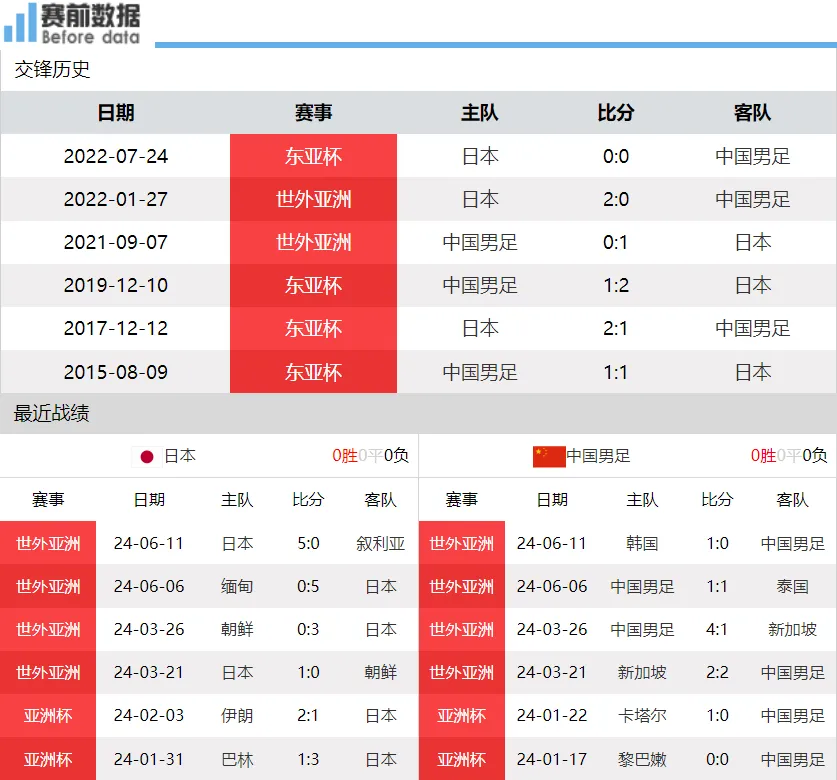Click date 24-03-21 in Japan's results
Image resolution: width=837 pixels, height=780 pixels.
click(x=149, y=672)
